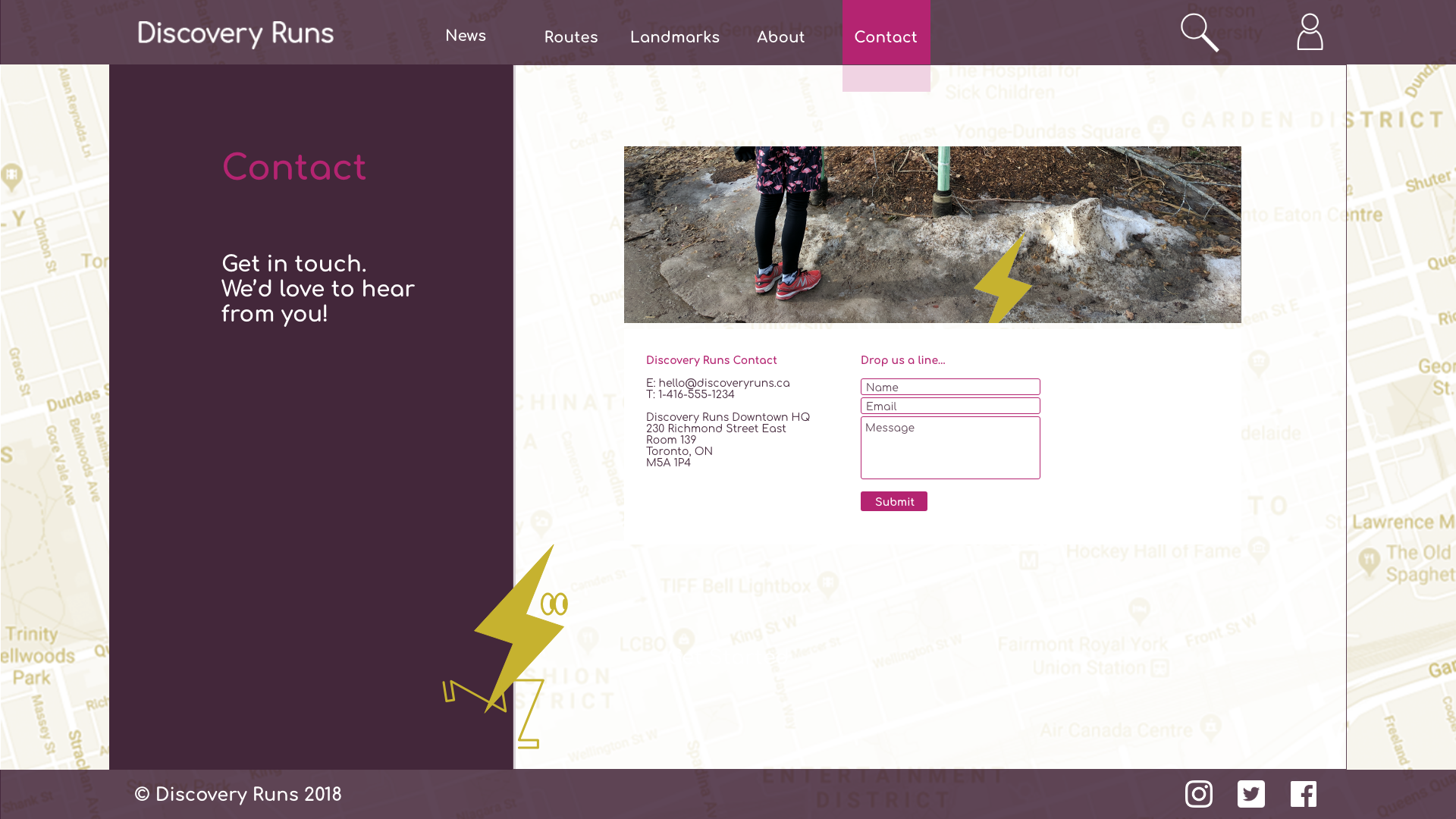Go to the Discovery Runs logo
The width and height of the screenshot is (1456, 819).
click(235, 34)
